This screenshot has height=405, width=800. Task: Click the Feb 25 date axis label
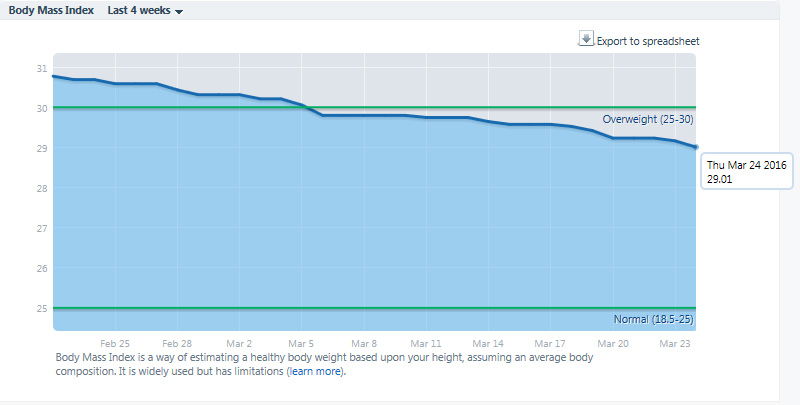tap(115, 342)
